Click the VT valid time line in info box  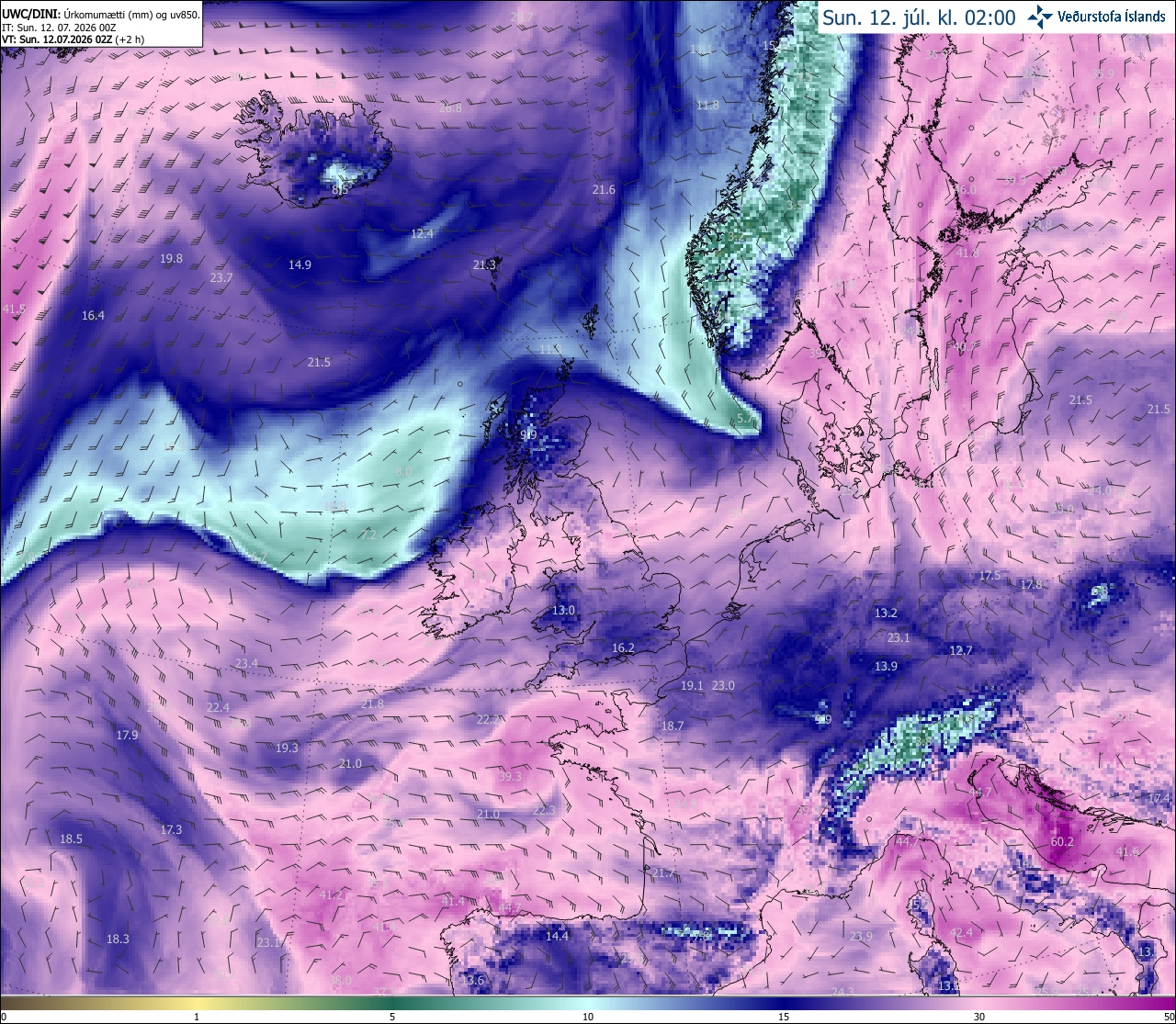pyautogui.click(x=73, y=39)
